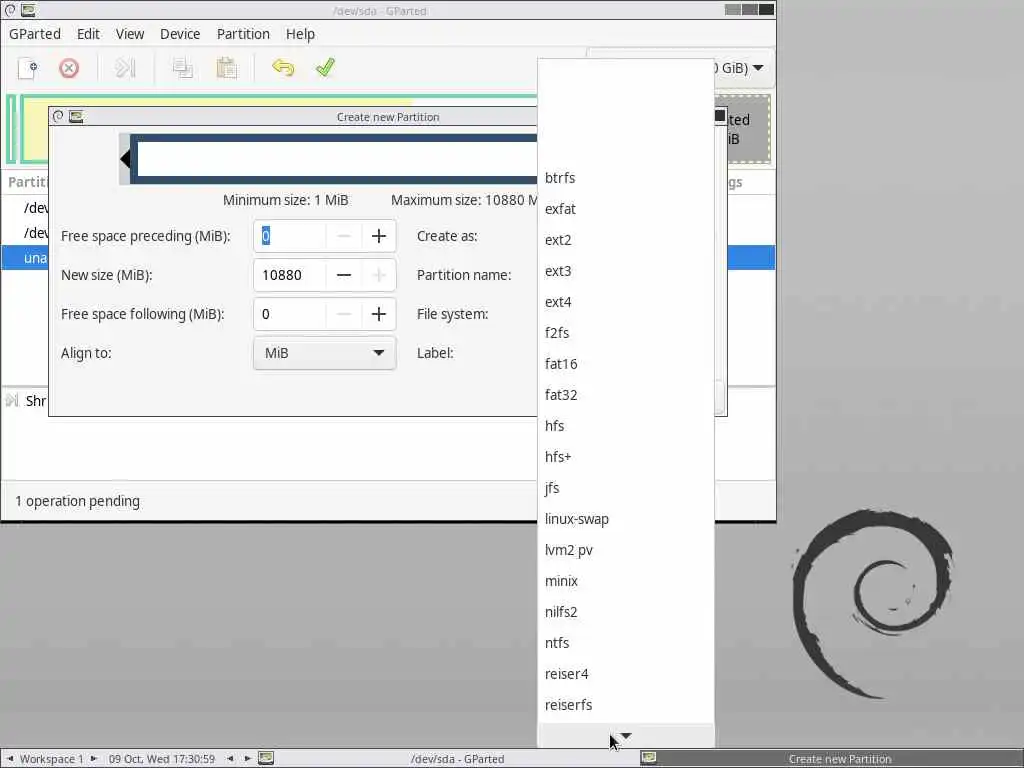Switch to /dev/sda - GParted taskbar entry

coord(457,759)
